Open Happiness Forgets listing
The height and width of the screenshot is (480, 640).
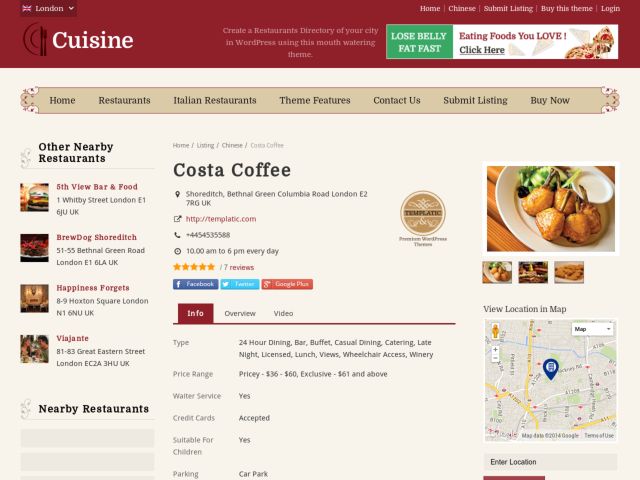click(93, 288)
